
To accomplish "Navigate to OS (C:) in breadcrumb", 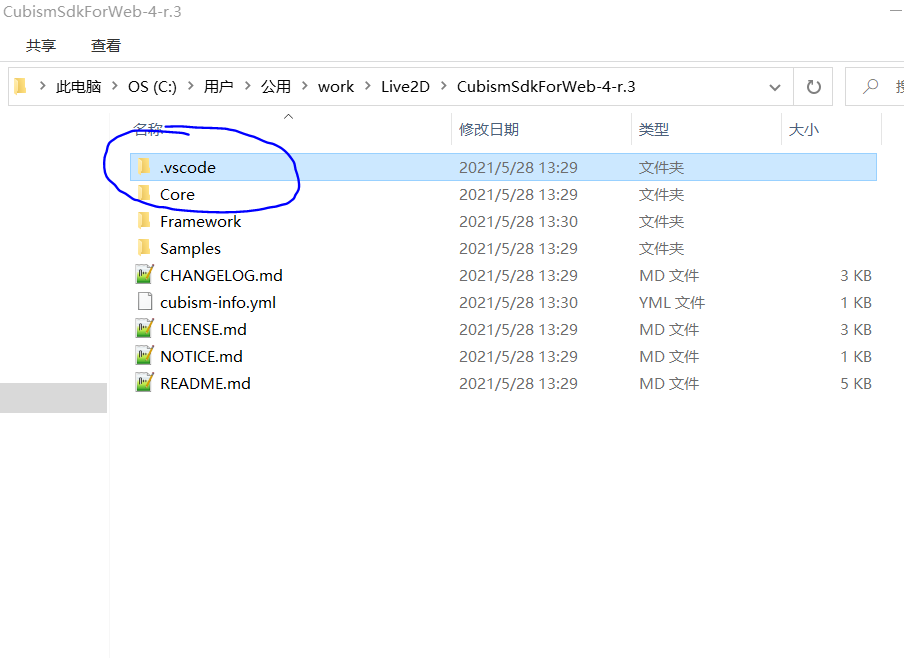I will [x=152, y=87].
